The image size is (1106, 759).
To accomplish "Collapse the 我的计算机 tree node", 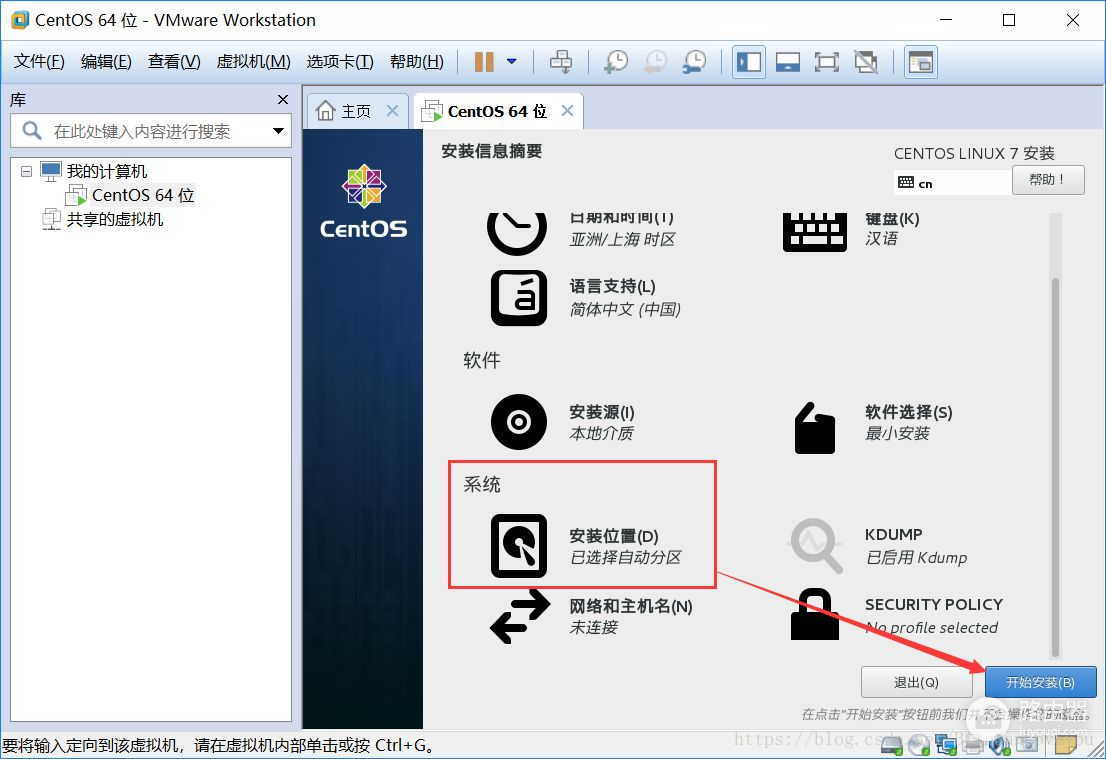I will 26,172.
